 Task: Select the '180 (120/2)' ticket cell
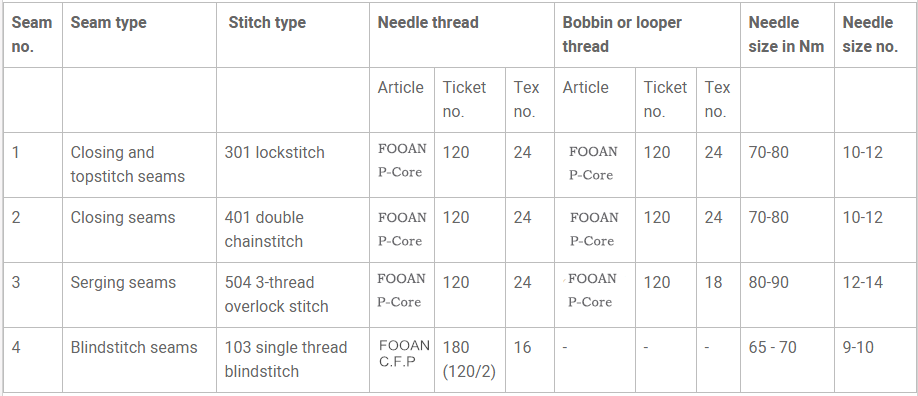click(470, 360)
